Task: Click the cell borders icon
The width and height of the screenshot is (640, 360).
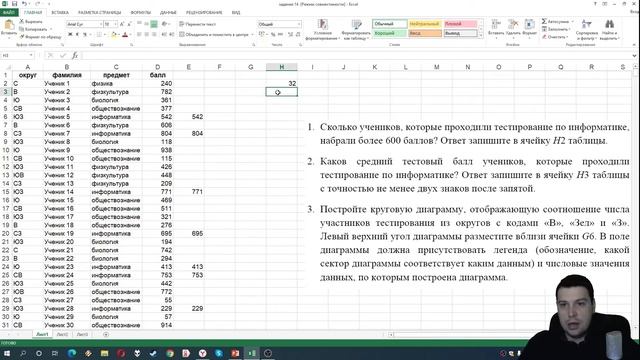Action: (99, 35)
